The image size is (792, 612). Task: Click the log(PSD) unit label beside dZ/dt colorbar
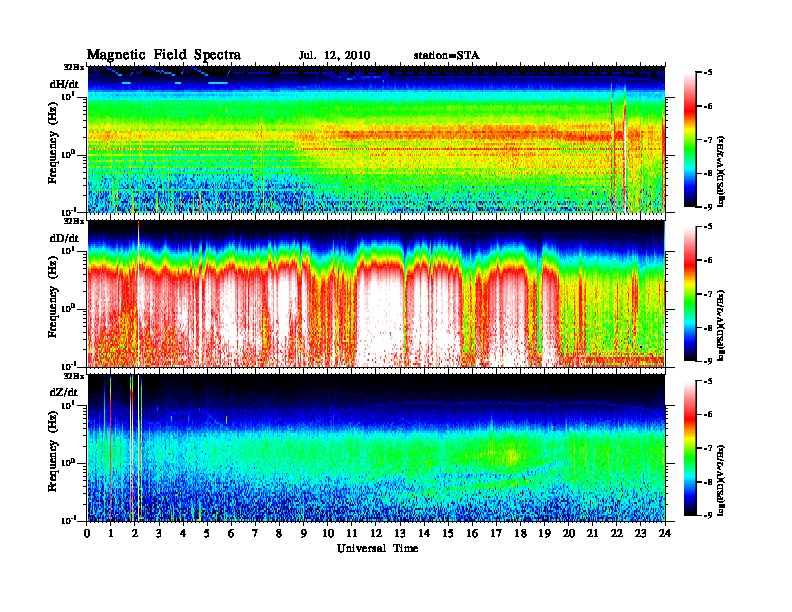pos(721,481)
